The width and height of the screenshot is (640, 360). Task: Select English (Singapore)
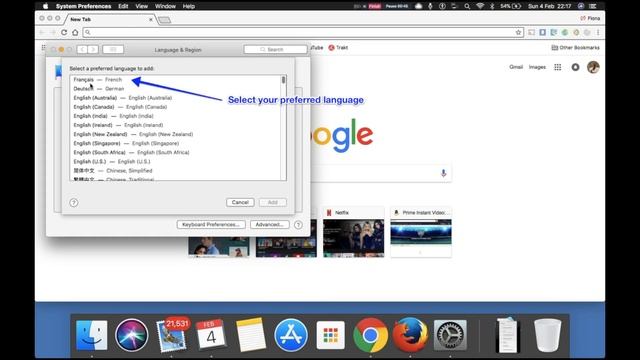tap(176, 143)
